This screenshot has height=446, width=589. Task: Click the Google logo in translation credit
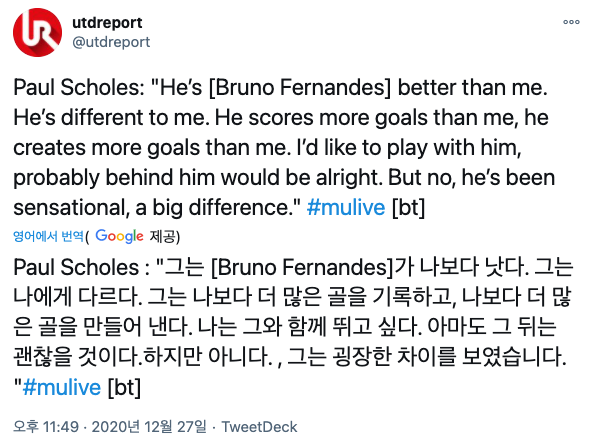pos(119,236)
